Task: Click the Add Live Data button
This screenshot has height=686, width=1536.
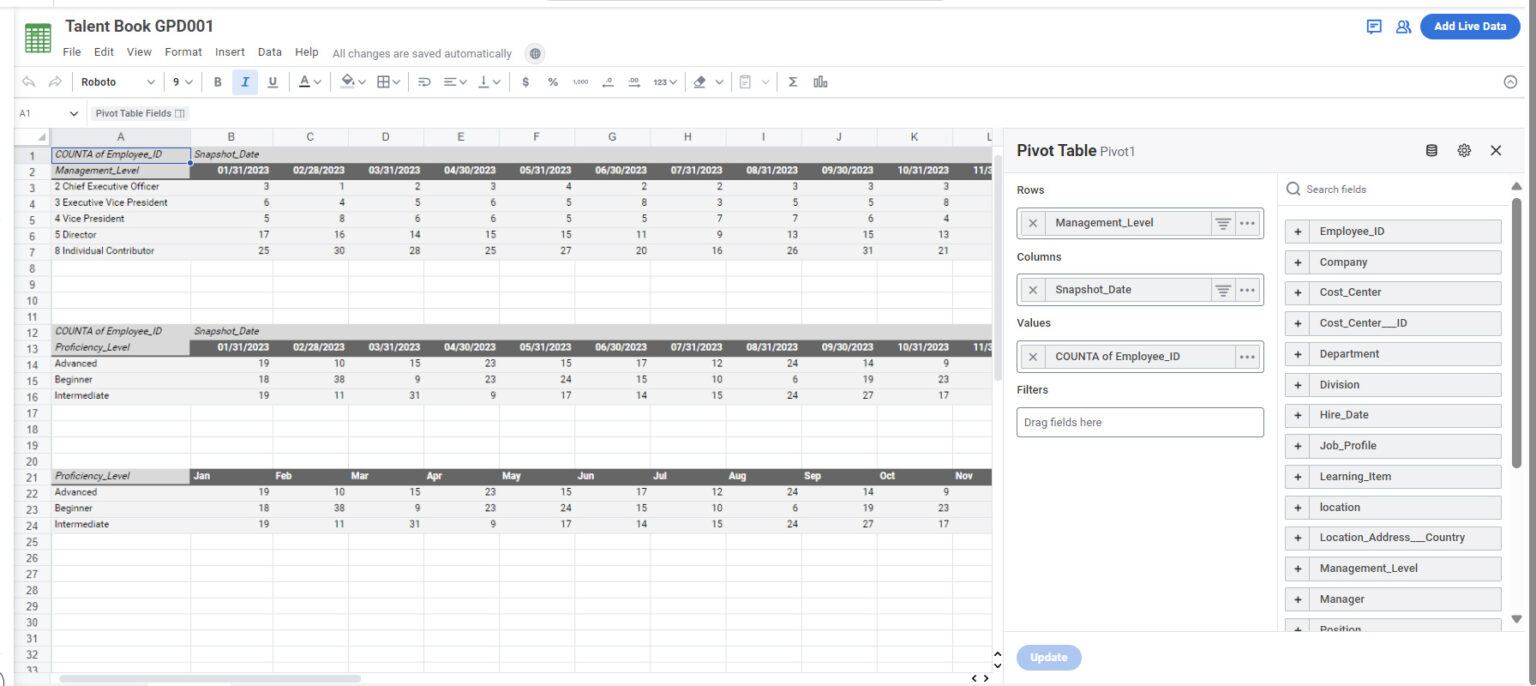Action: 1469,26
